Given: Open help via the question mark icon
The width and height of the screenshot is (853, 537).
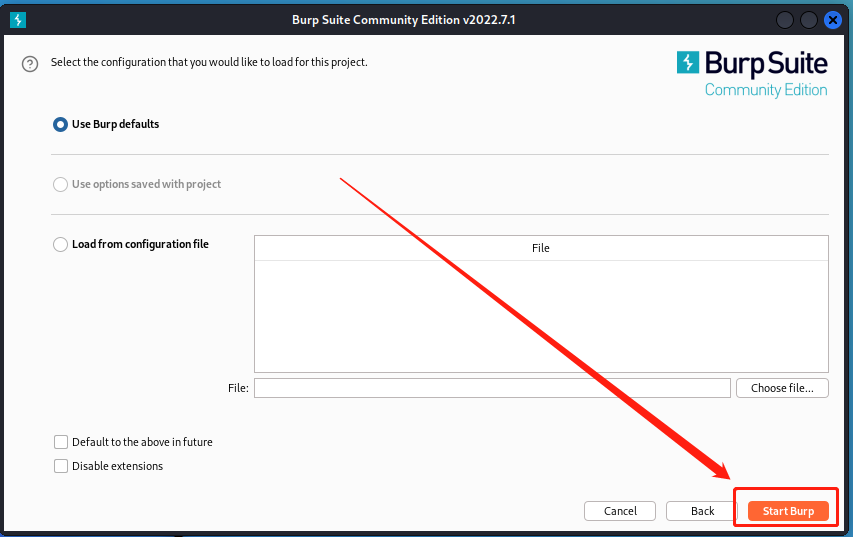Looking at the screenshot, I should pyautogui.click(x=30, y=64).
